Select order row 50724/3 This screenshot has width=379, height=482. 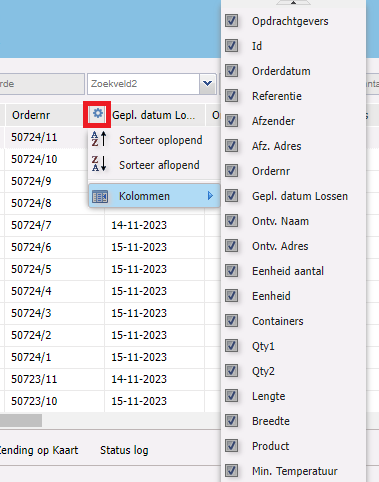pyautogui.click(x=31, y=313)
